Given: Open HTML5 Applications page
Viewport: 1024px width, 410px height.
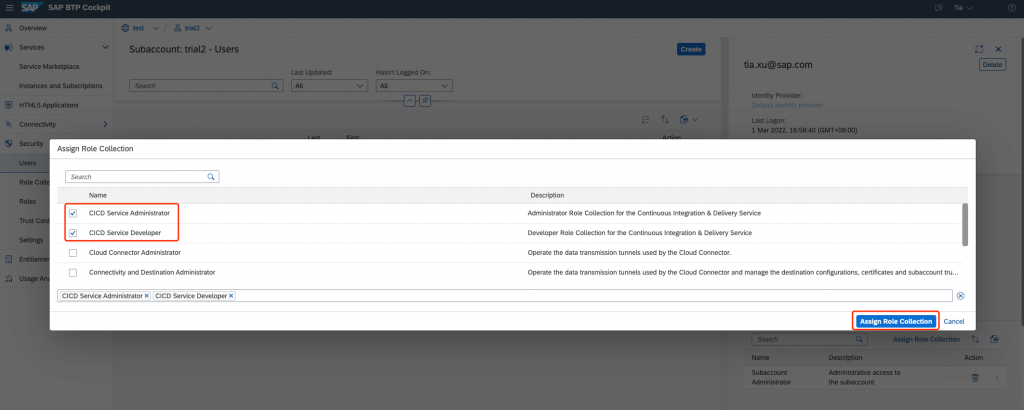Looking at the screenshot, I should click(x=49, y=105).
